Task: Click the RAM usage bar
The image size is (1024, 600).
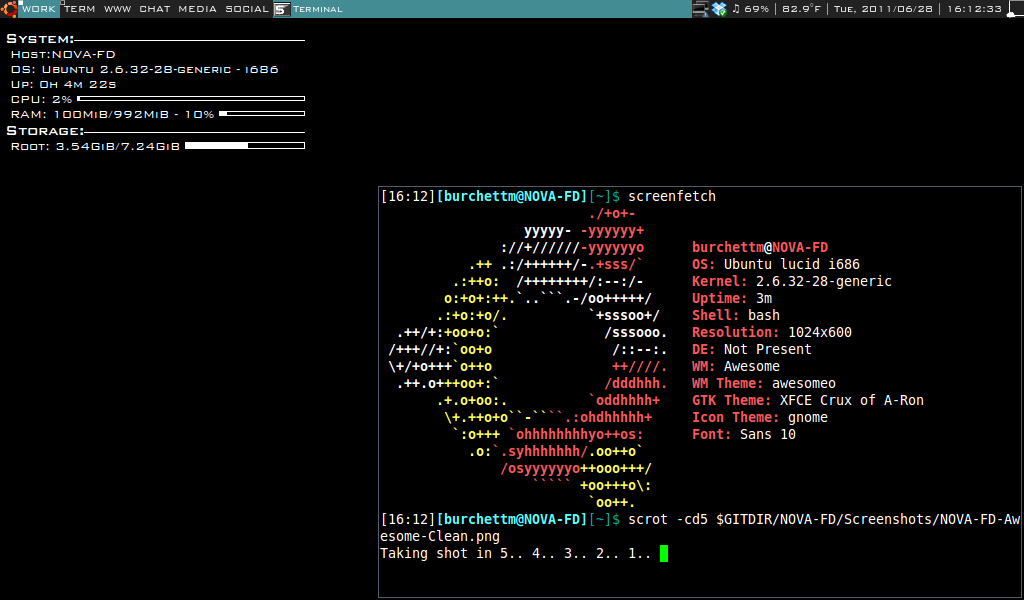Action: (x=262, y=114)
